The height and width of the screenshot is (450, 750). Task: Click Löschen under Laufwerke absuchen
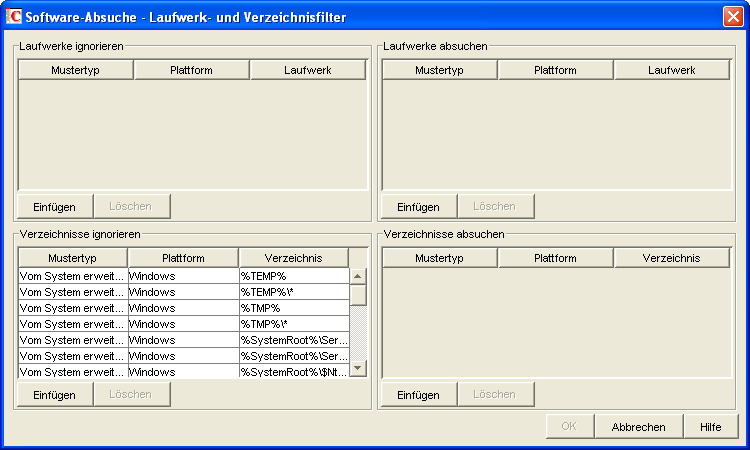coord(496,207)
